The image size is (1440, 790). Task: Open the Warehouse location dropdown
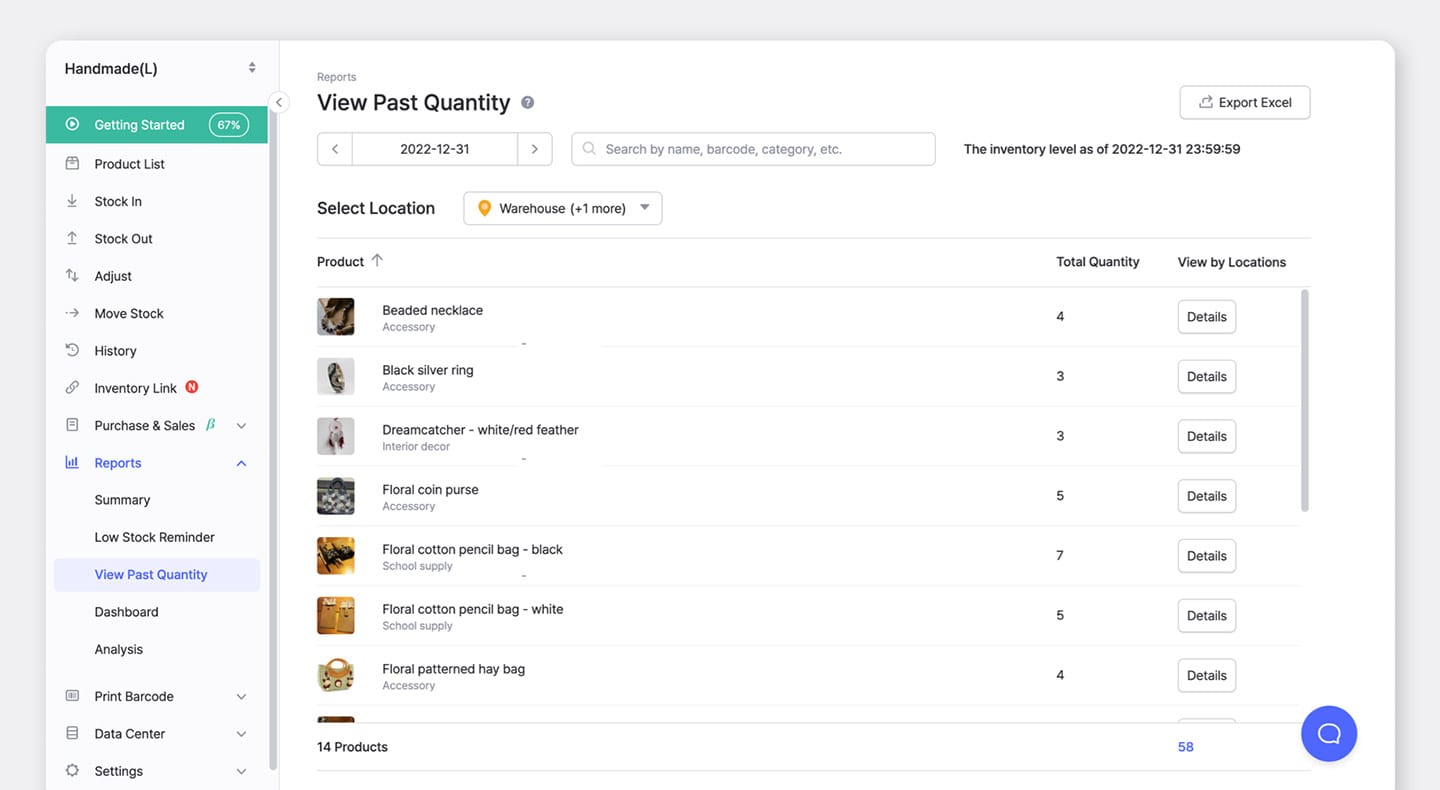(x=562, y=208)
